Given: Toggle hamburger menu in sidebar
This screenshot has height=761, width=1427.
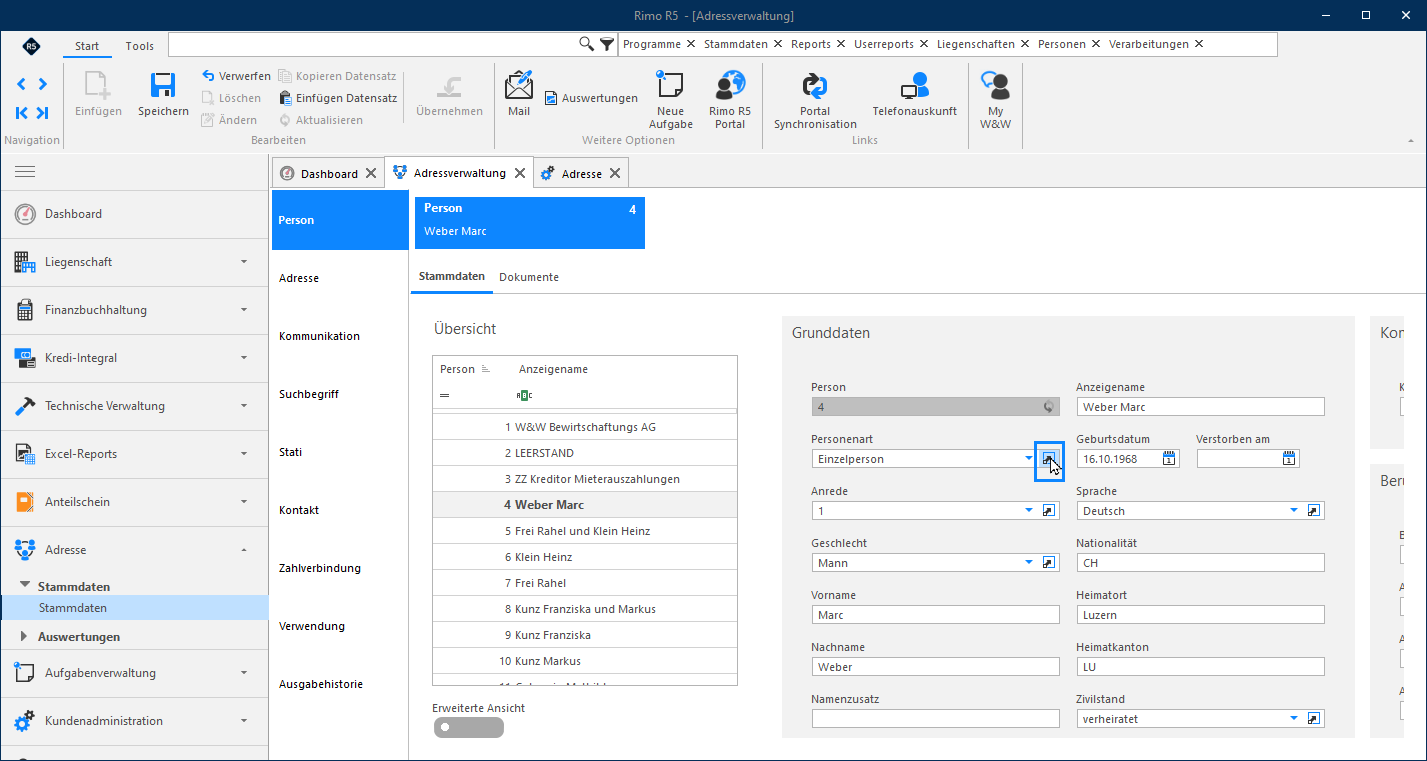Looking at the screenshot, I should [x=25, y=172].
